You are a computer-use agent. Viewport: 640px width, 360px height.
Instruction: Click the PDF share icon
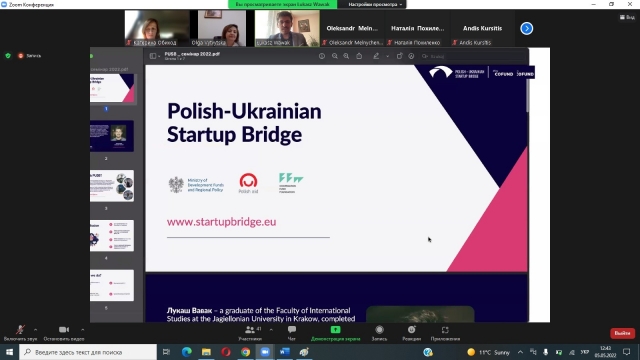[x=359, y=56]
